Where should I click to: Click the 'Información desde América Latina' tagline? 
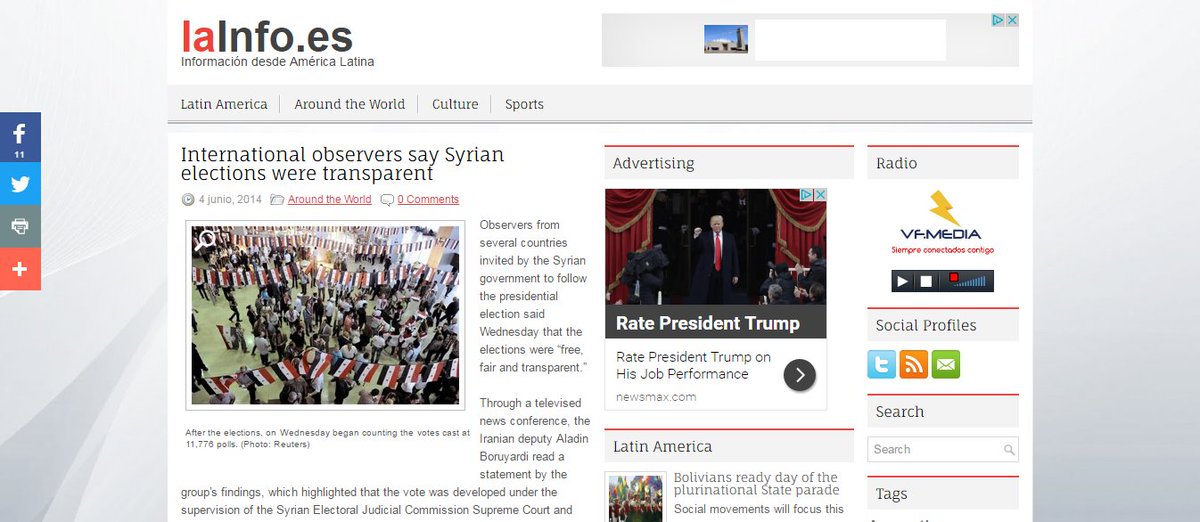point(277,62)
